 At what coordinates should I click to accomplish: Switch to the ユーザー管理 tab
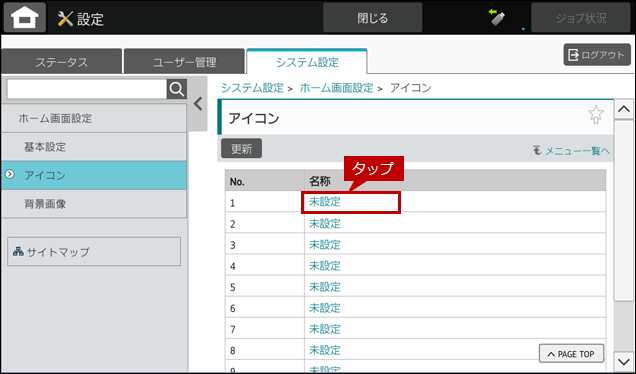(185, 62)
